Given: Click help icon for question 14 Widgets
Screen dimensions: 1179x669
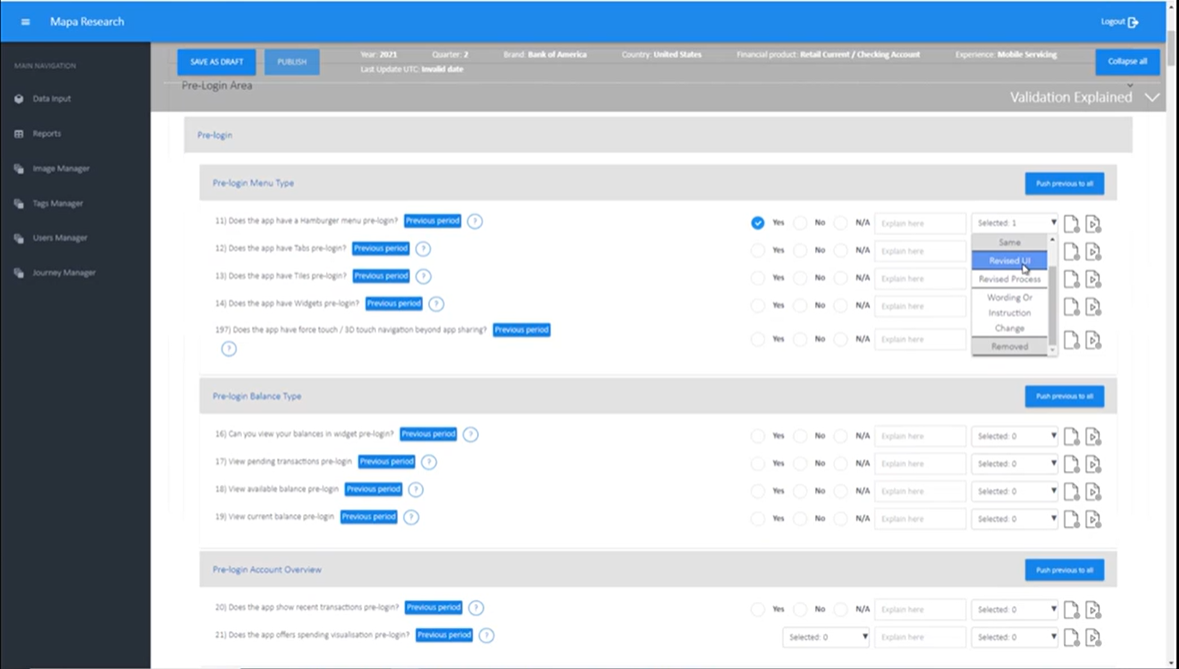Looking at the screenshot, I should [x=436, y=304].
